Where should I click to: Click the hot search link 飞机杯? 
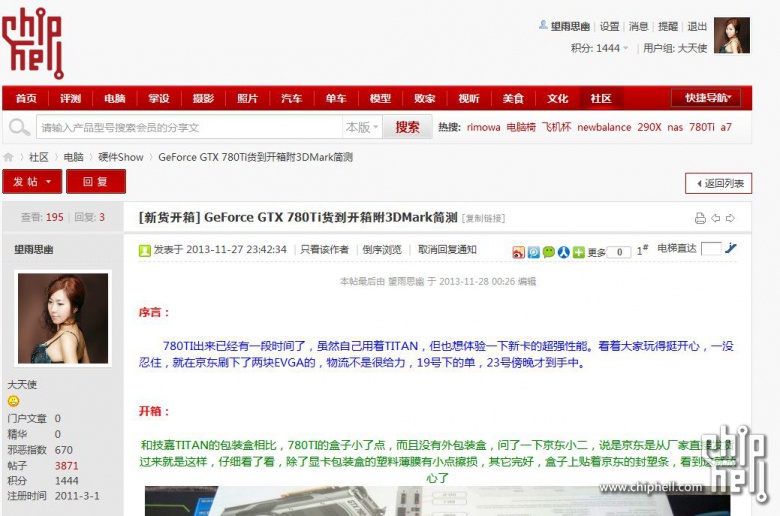(556, 127)
